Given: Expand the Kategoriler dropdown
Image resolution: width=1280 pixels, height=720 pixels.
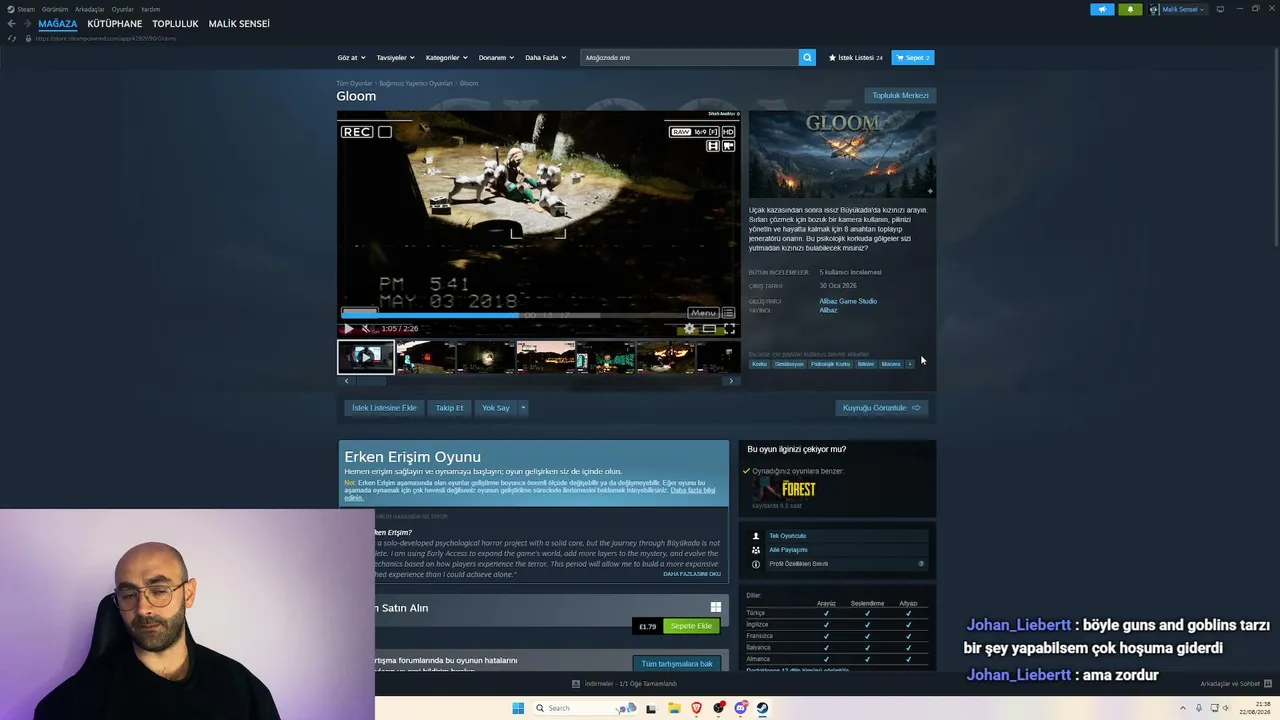Looking at the screenshot, I should point(446,57).
